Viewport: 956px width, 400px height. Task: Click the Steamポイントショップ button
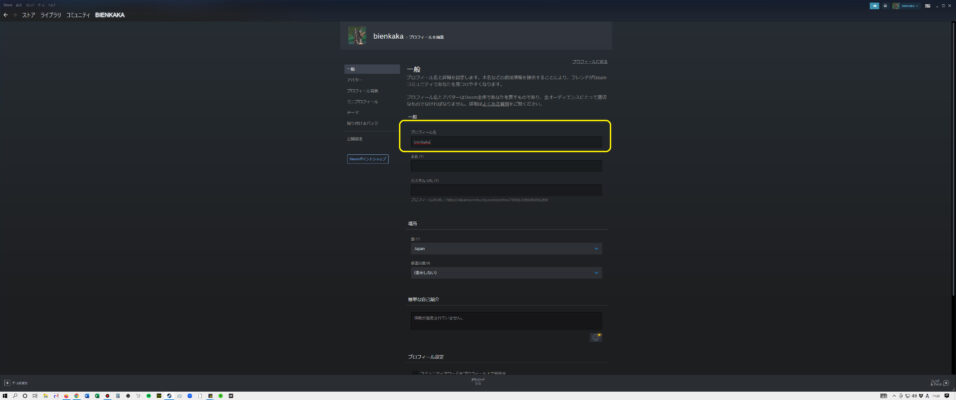366,158
